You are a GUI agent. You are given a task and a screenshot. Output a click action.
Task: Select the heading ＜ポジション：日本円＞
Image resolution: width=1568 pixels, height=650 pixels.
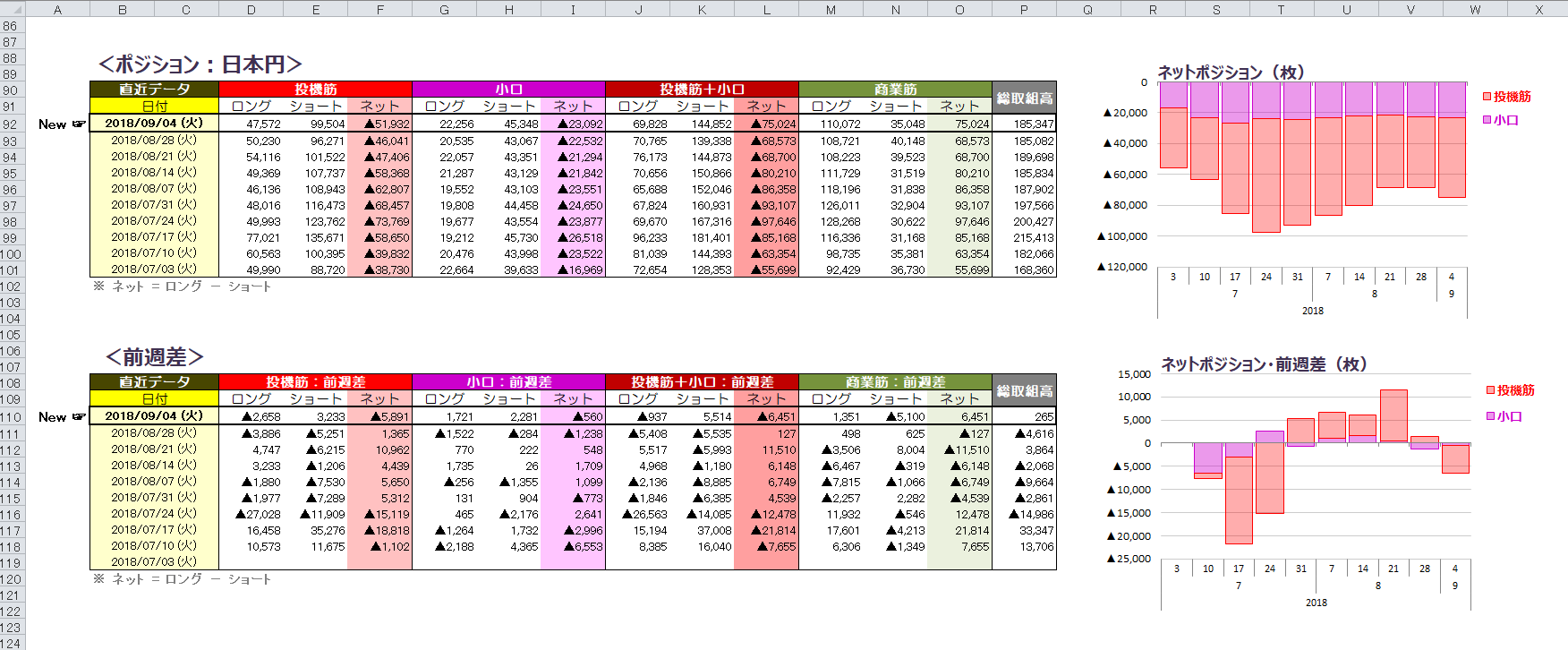(200, 64)
